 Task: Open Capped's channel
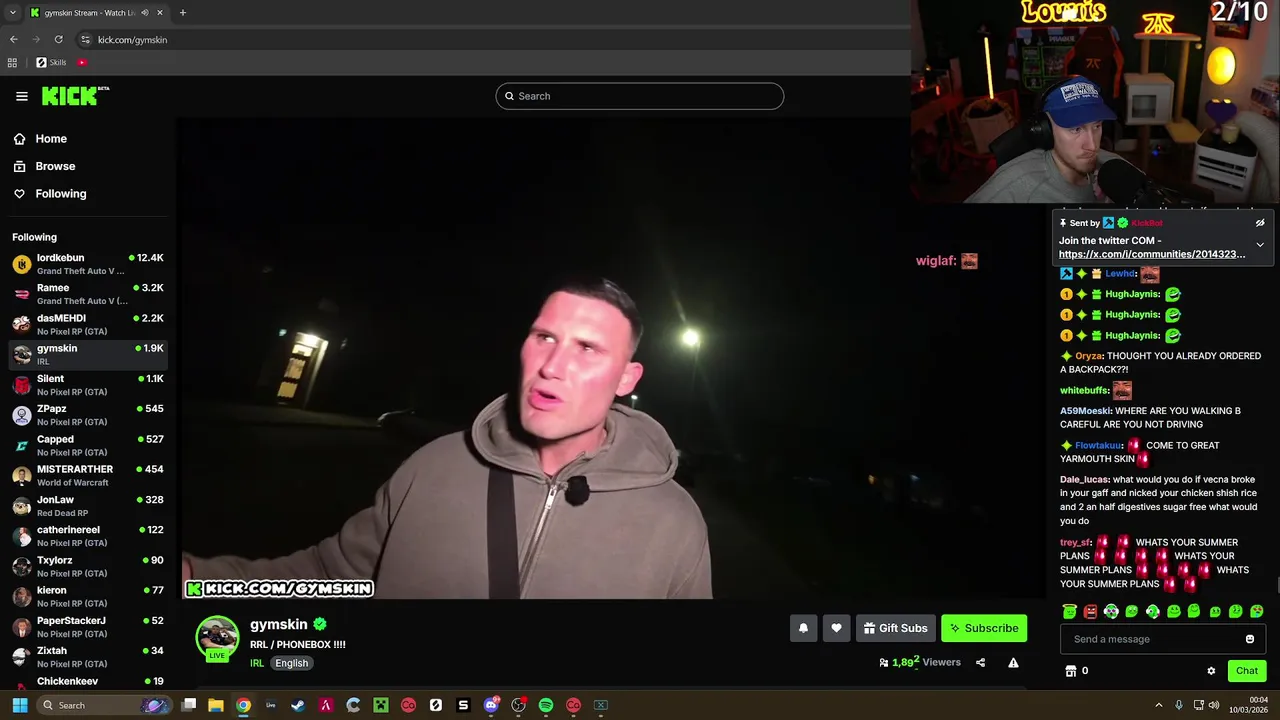[88, 445]
